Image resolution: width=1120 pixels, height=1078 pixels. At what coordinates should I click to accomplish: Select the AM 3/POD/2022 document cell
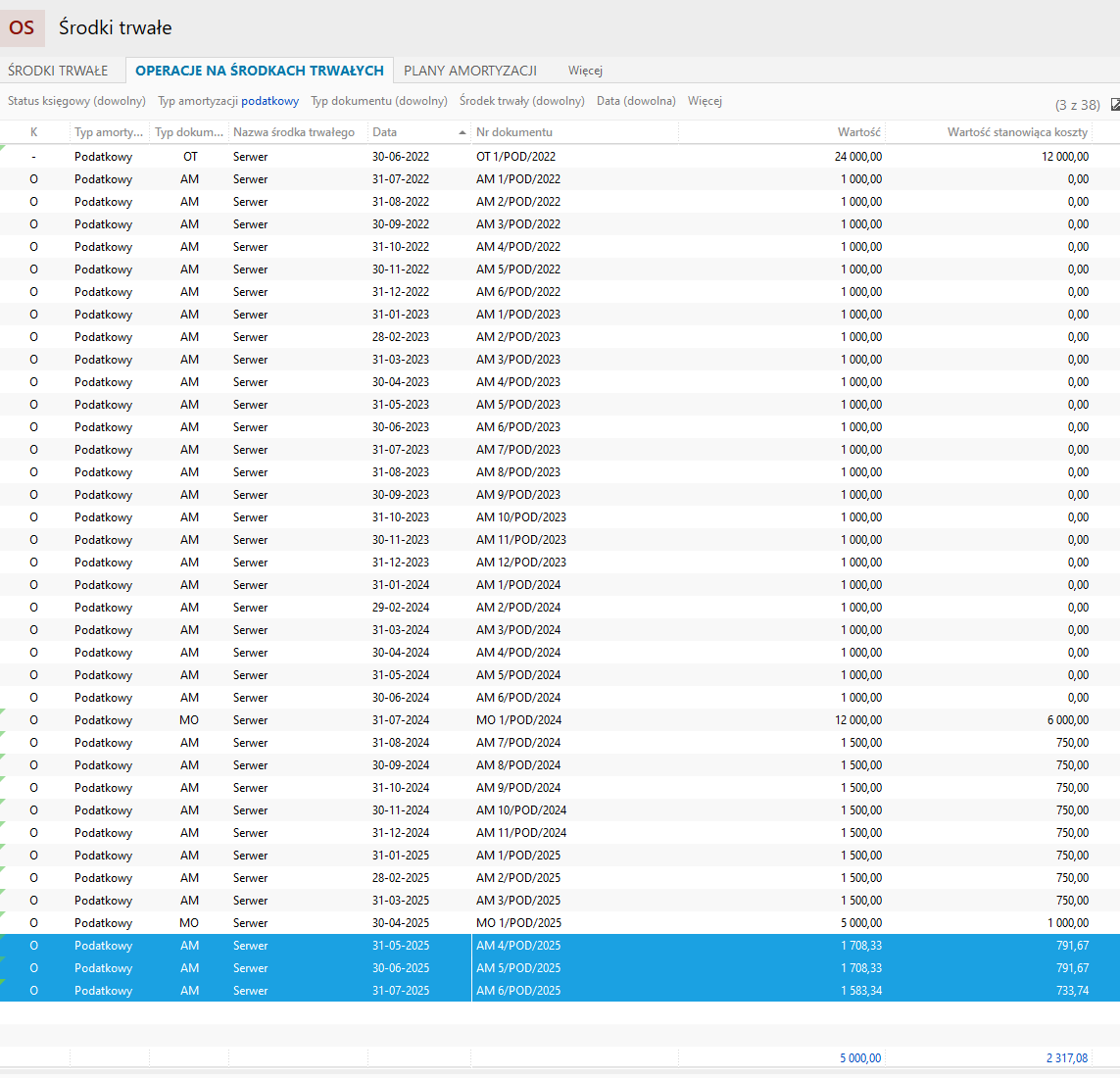(517, 224)
